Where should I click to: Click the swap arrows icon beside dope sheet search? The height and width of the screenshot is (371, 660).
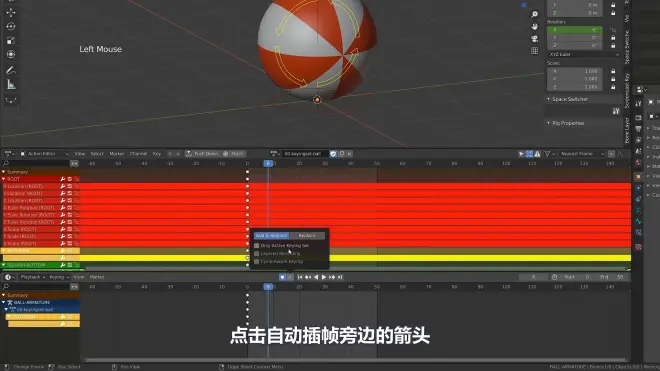pyautogui.click(x=74, y=163)
